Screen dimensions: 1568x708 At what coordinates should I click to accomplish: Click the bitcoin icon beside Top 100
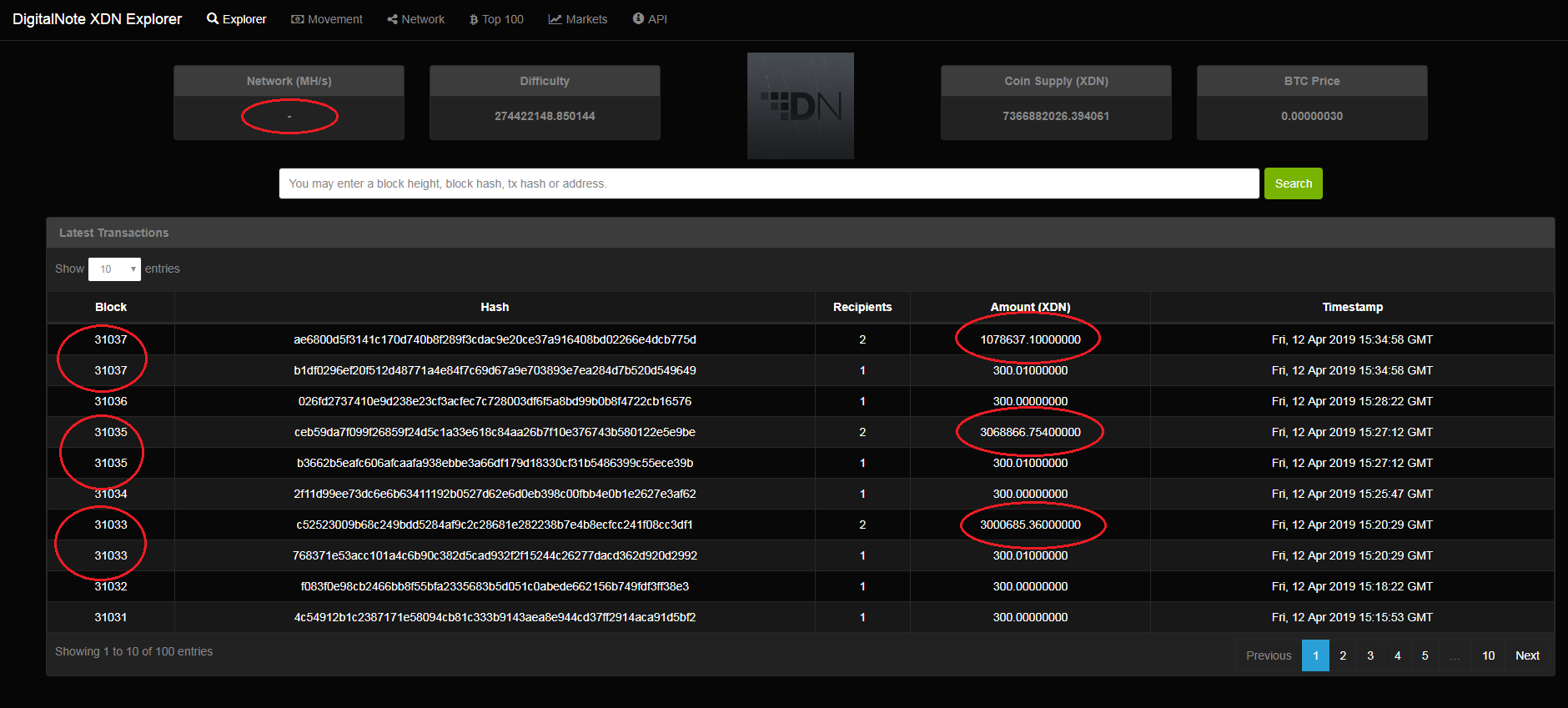473,19
